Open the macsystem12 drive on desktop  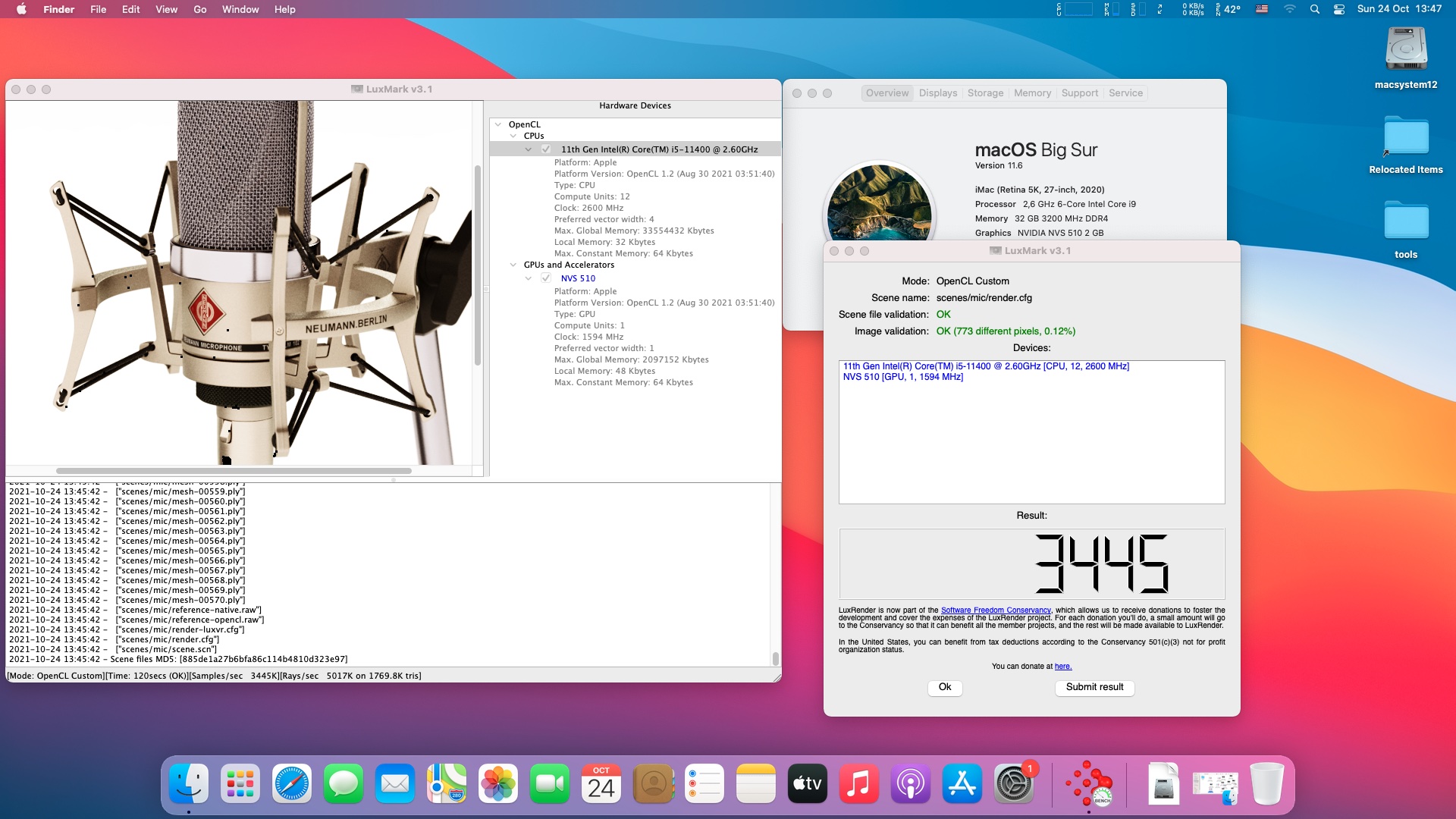click(x=1406, y=50)
